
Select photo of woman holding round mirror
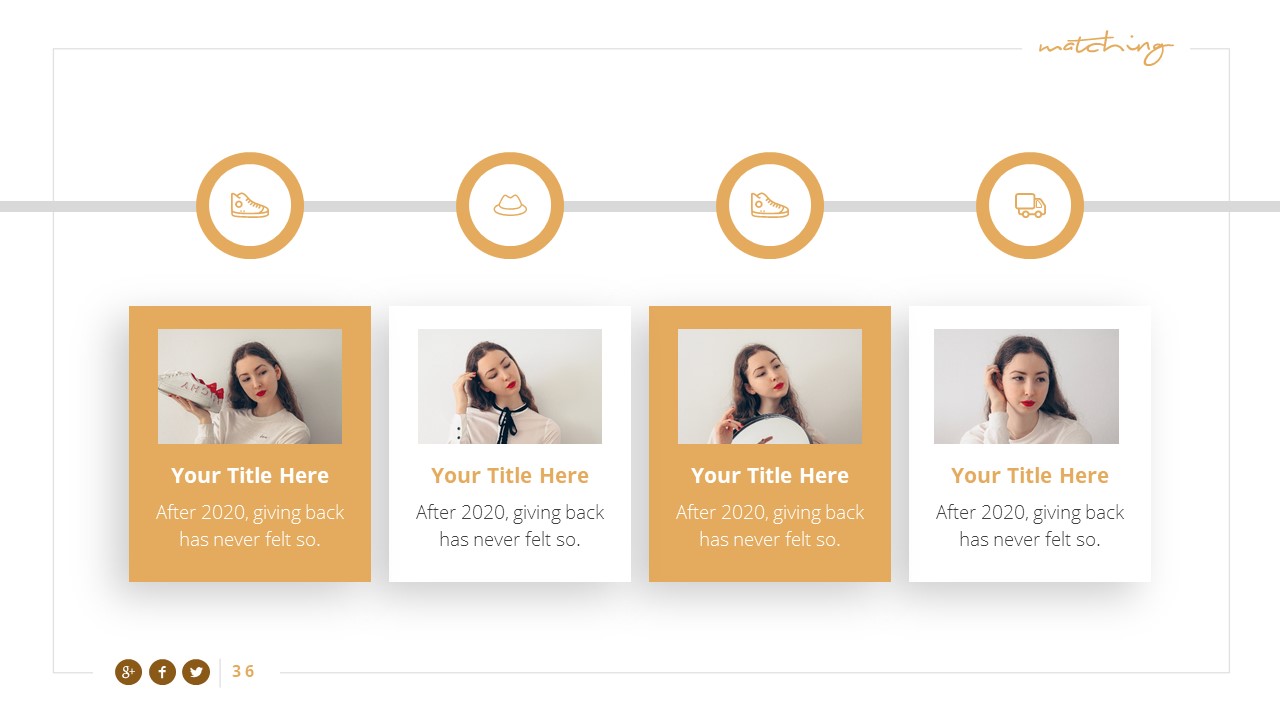[770, 386]
